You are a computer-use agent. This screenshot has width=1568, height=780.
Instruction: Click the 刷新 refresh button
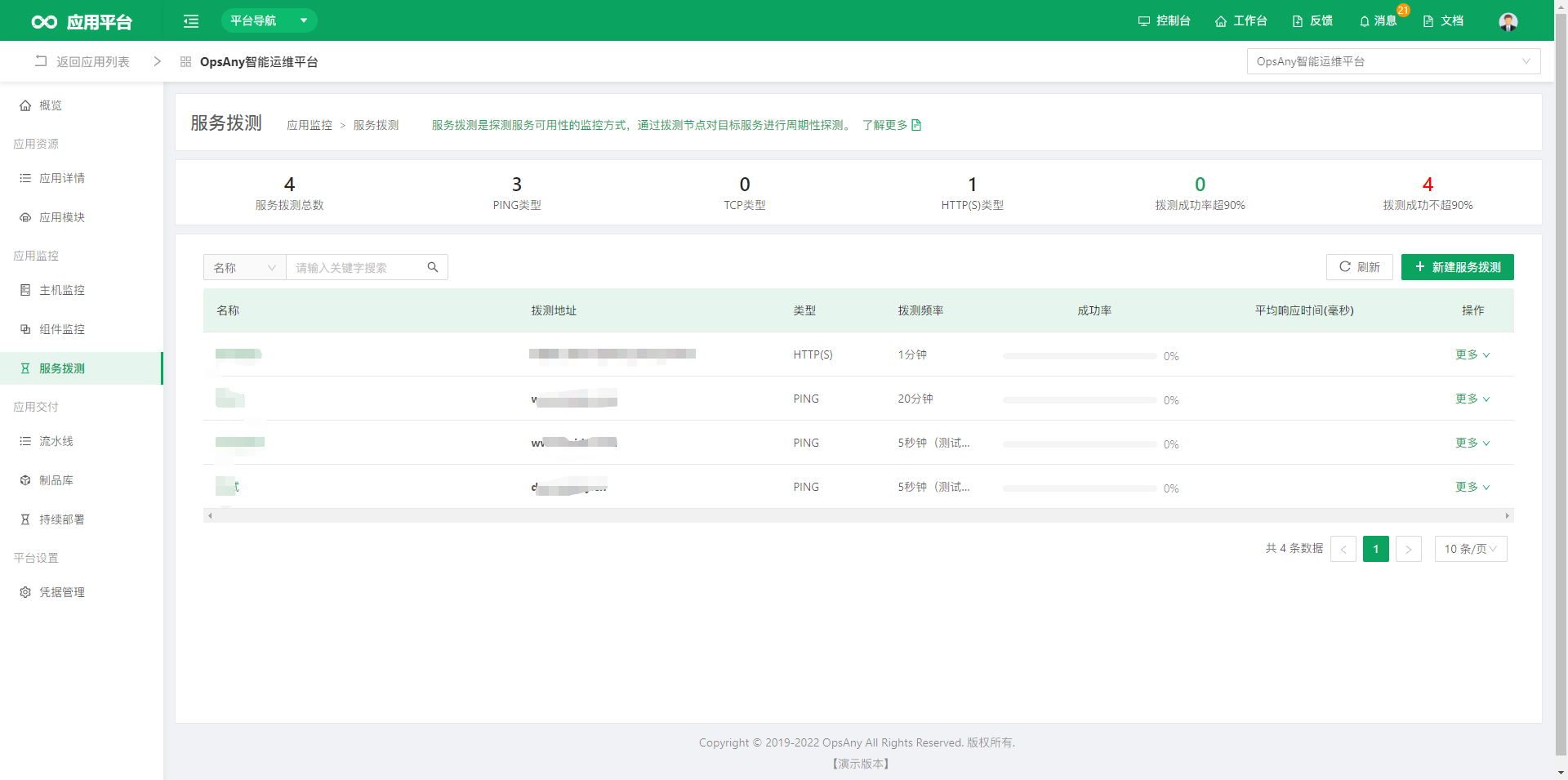pyautogui.click(x=1360, y=267)
